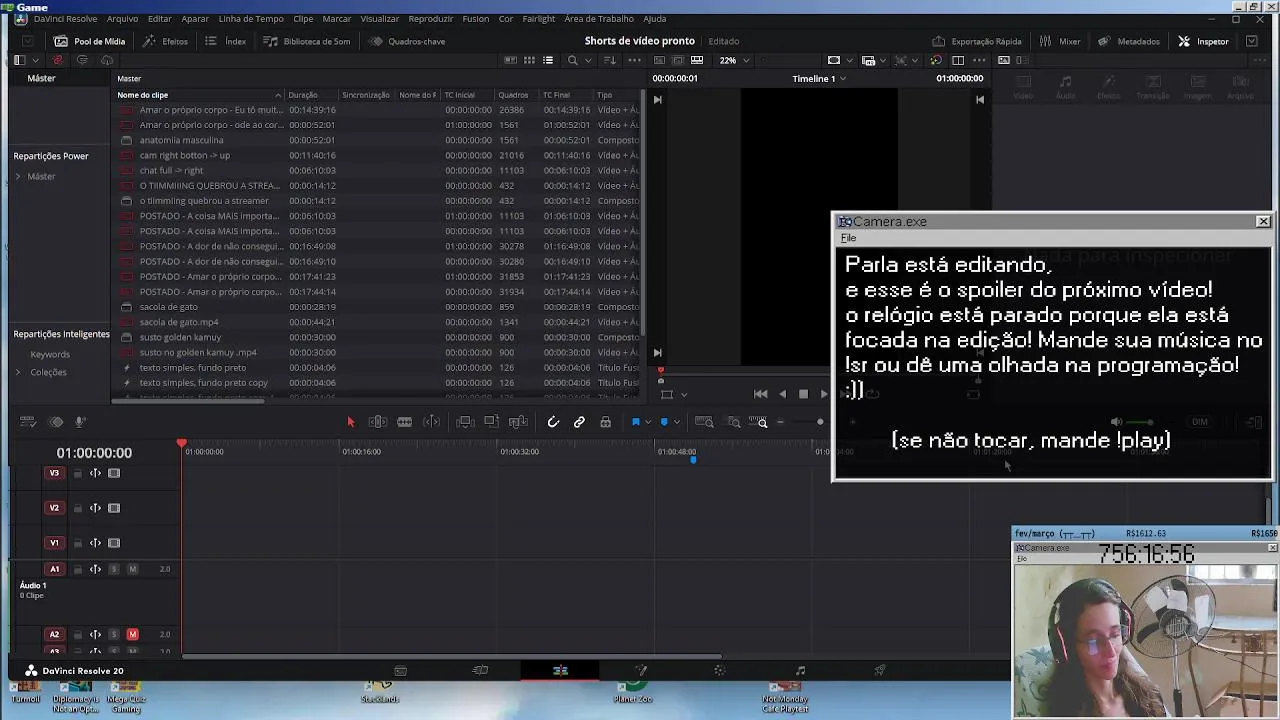Image resolution: width=1280 pixels, height=720 pixels.
Task: Open media pool sort order icon
Action: click(611, 60)
